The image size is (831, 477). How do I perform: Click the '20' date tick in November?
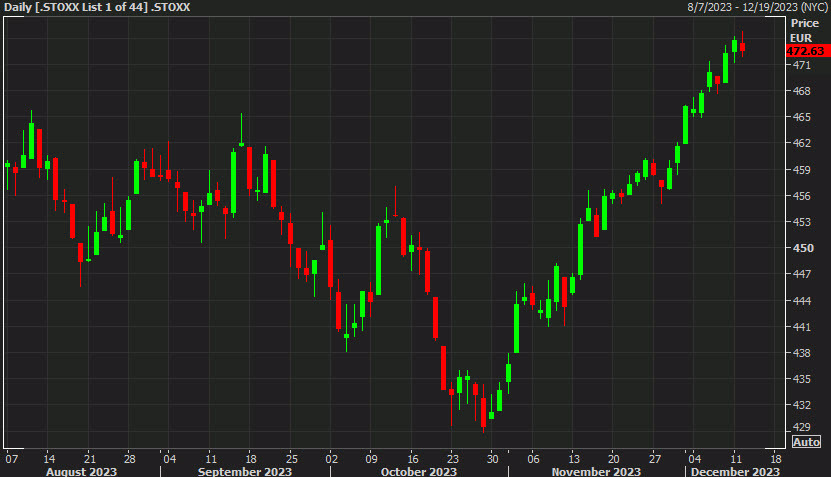pos(613,459)
